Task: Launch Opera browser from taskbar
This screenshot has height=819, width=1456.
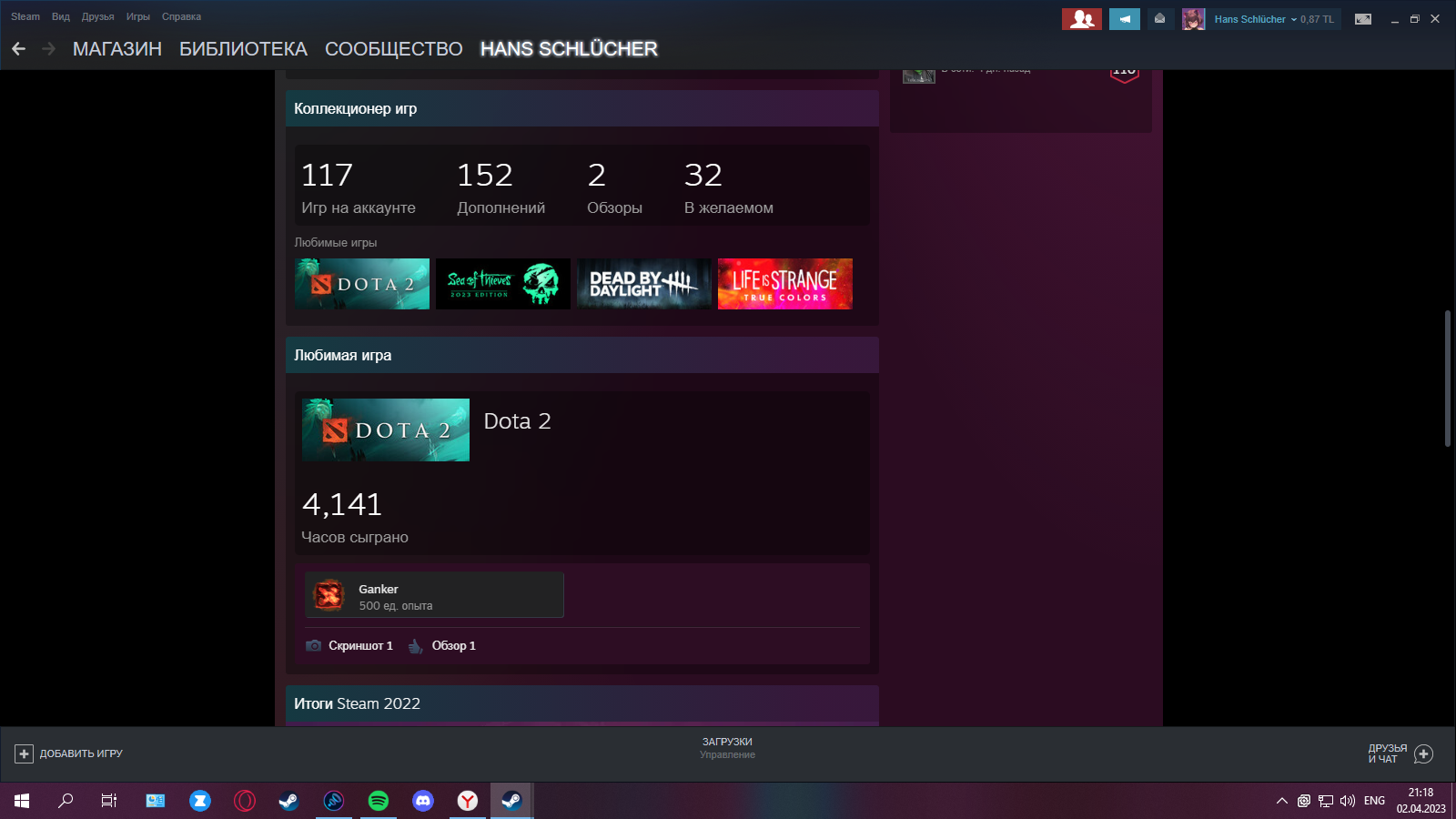Action: coord(245,801)
